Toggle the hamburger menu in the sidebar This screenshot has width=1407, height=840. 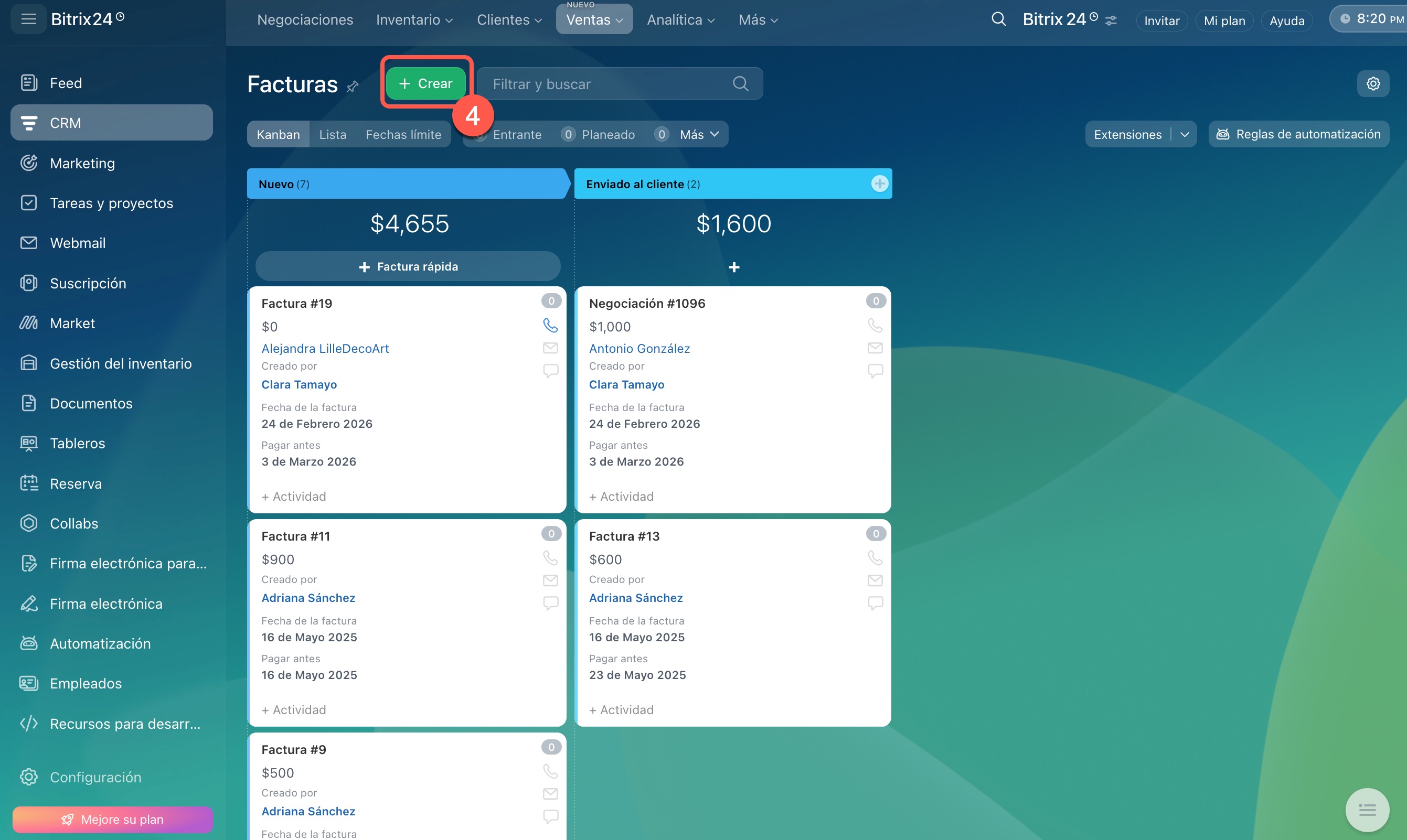[28, 19]
